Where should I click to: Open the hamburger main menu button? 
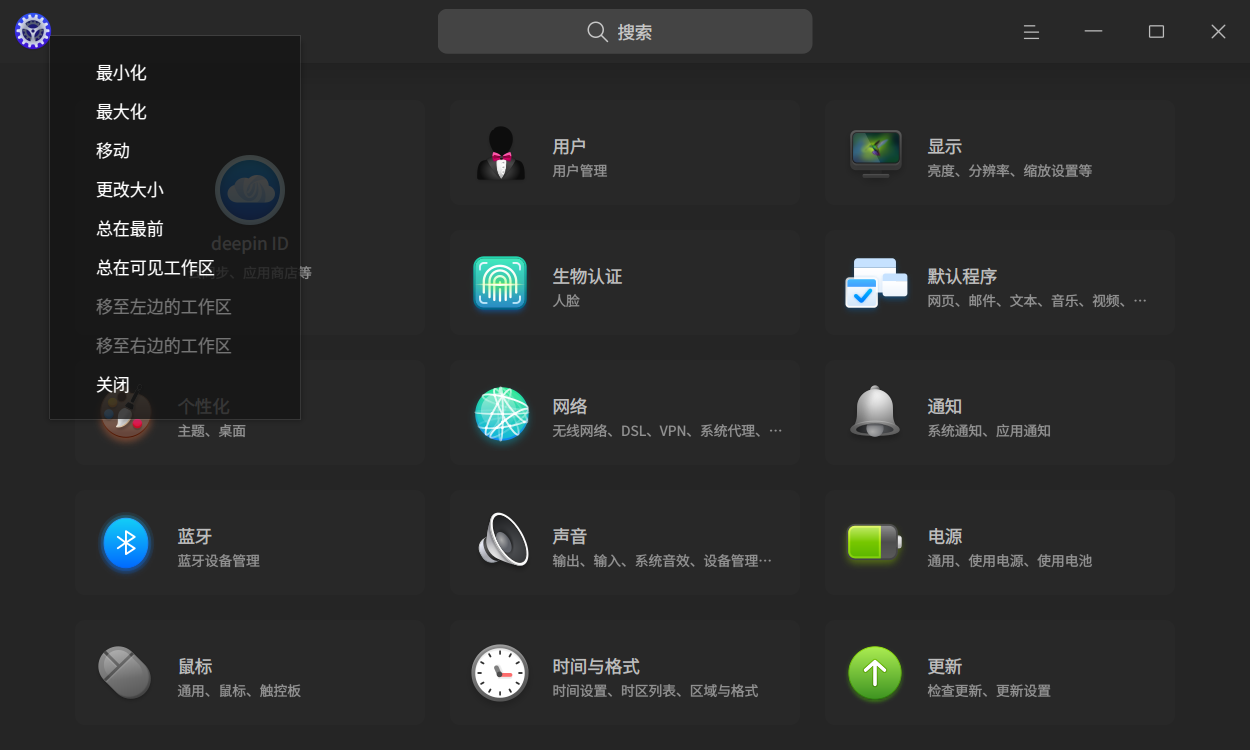(x=1031, y=32)
